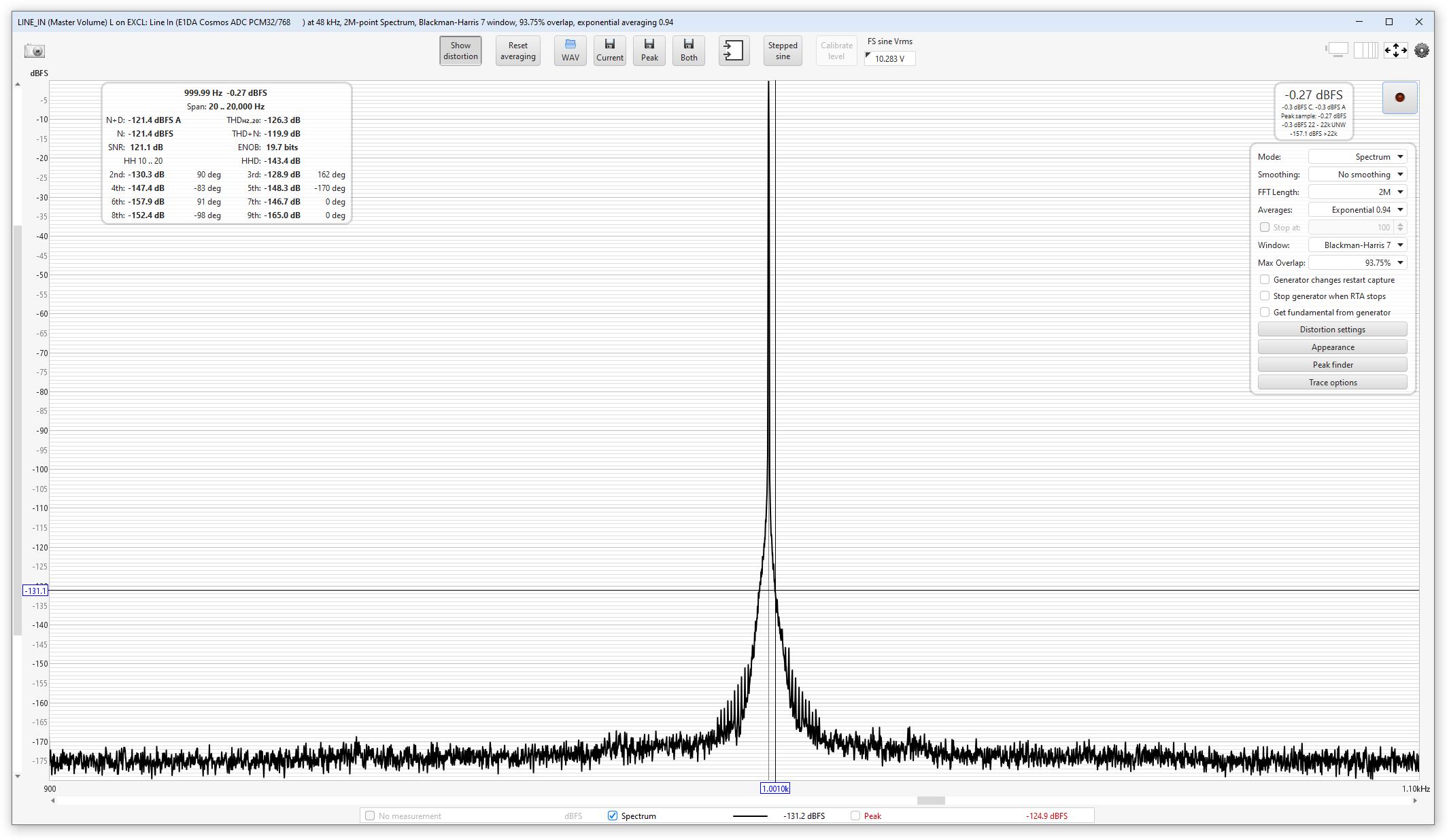Click the load/import arrow icon
Viewport: 1449px width, 840px height.
(x=734, y=51)
